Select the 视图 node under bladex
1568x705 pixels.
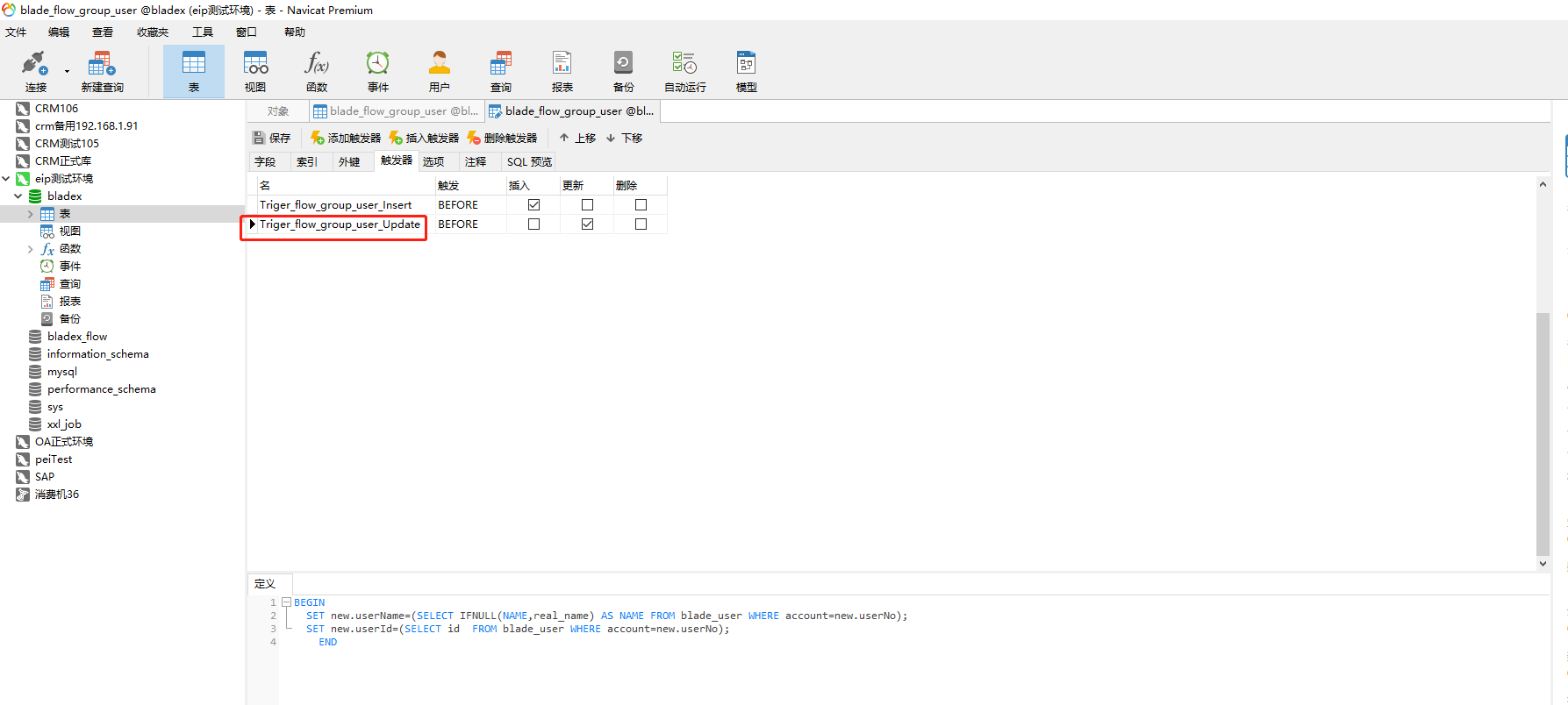click(69, 231)
